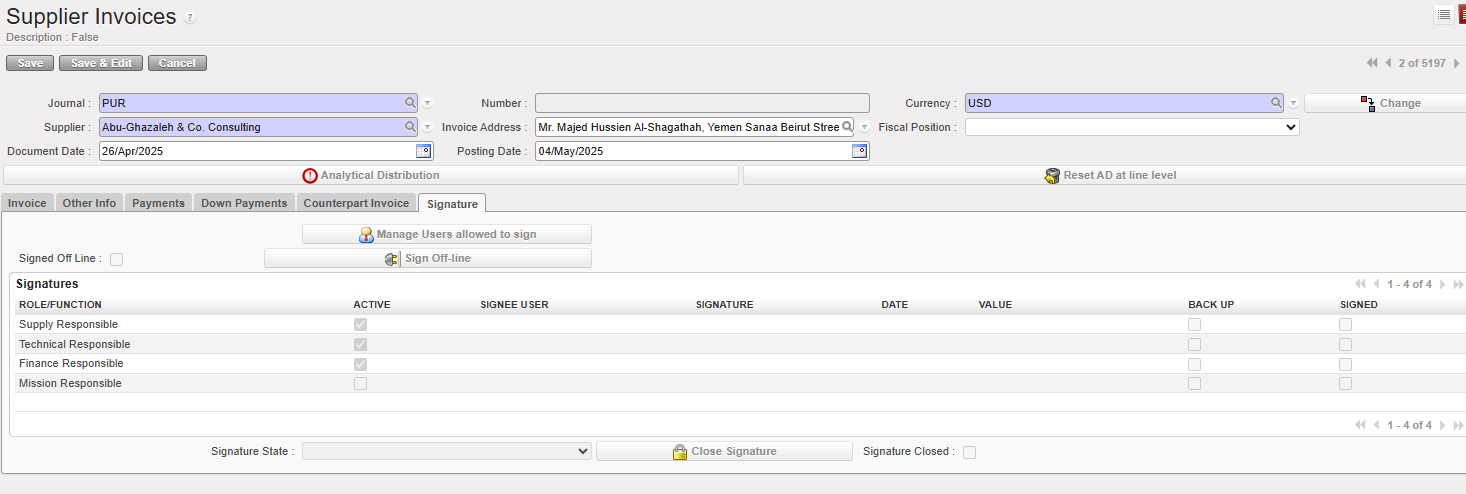Open calendar picker for Posting Date
1466x494 pixels.
(x=859, y=151)
